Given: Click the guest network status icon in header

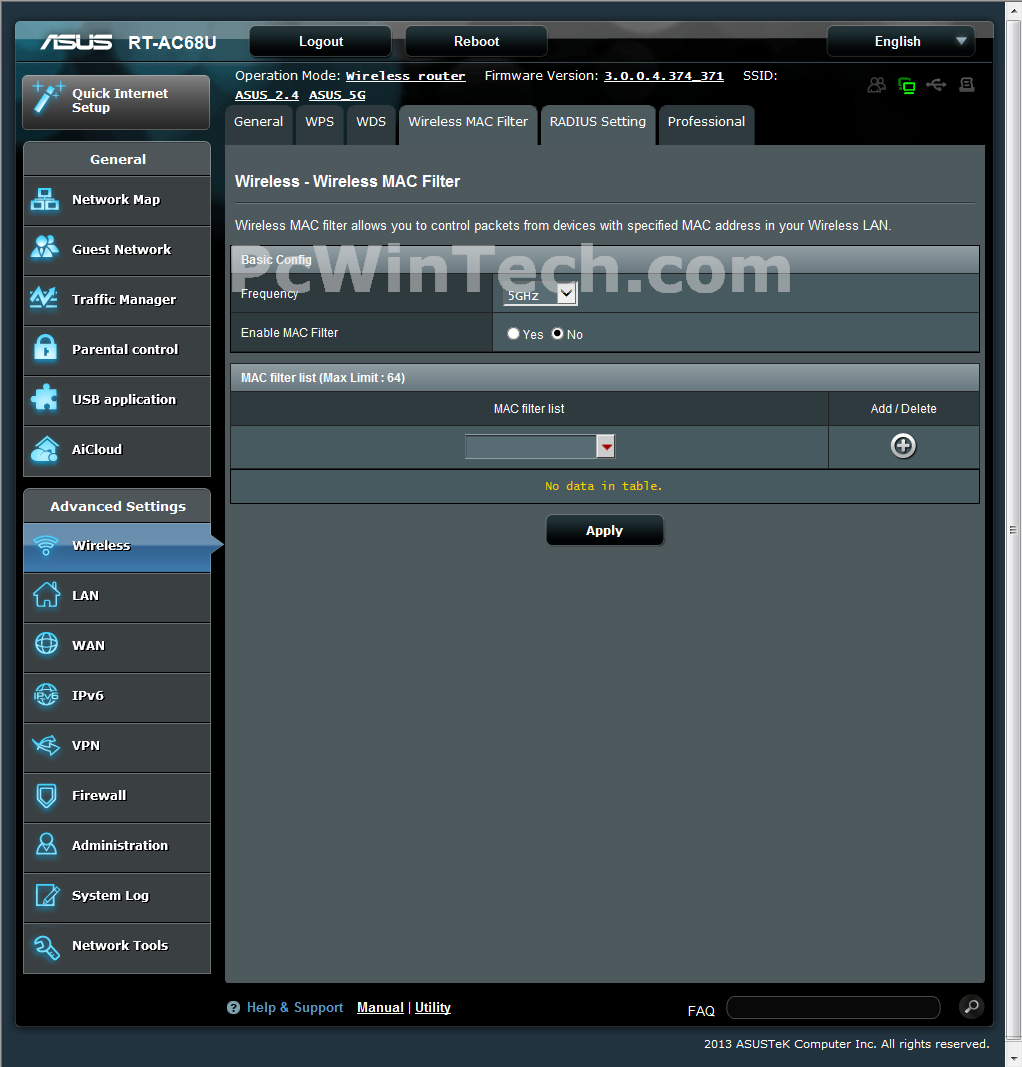Looking at the screenshot, I should coord(876,85).
